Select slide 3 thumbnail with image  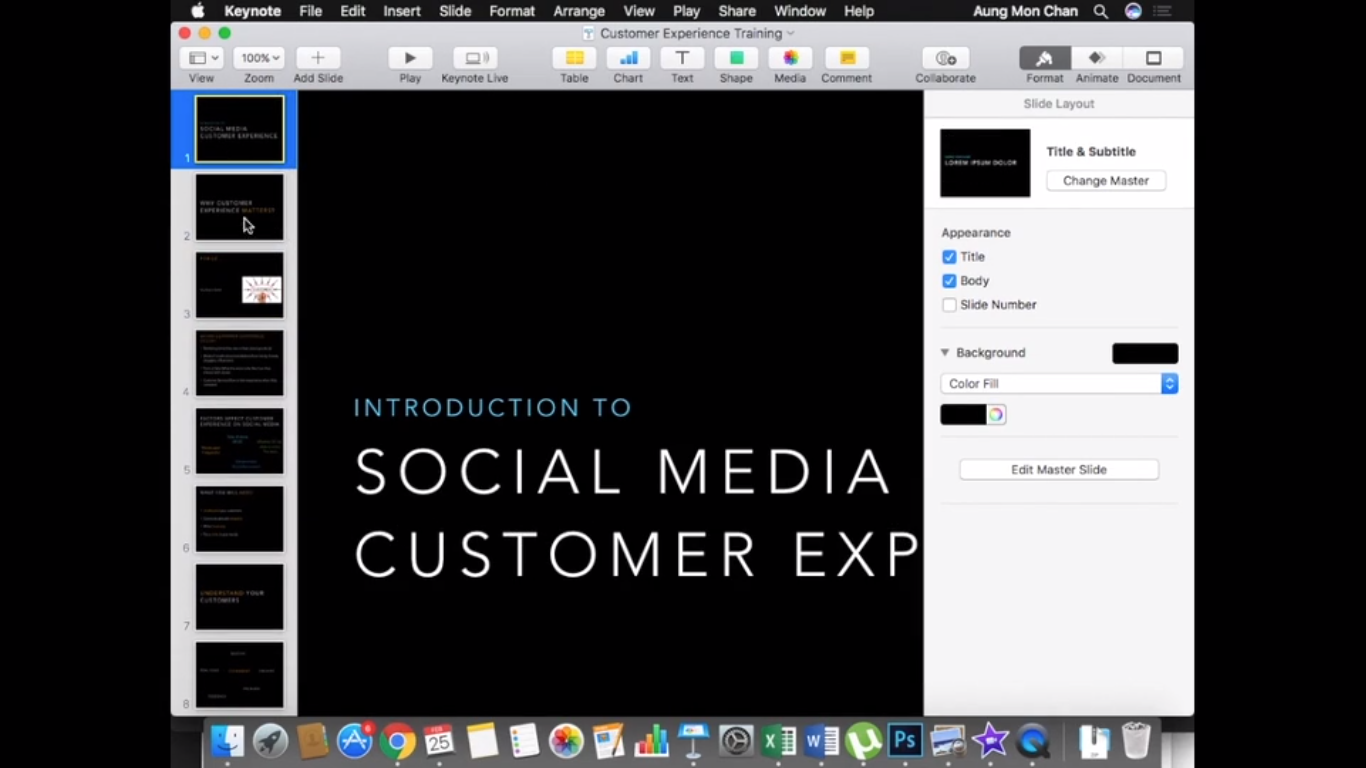[239, 285]
